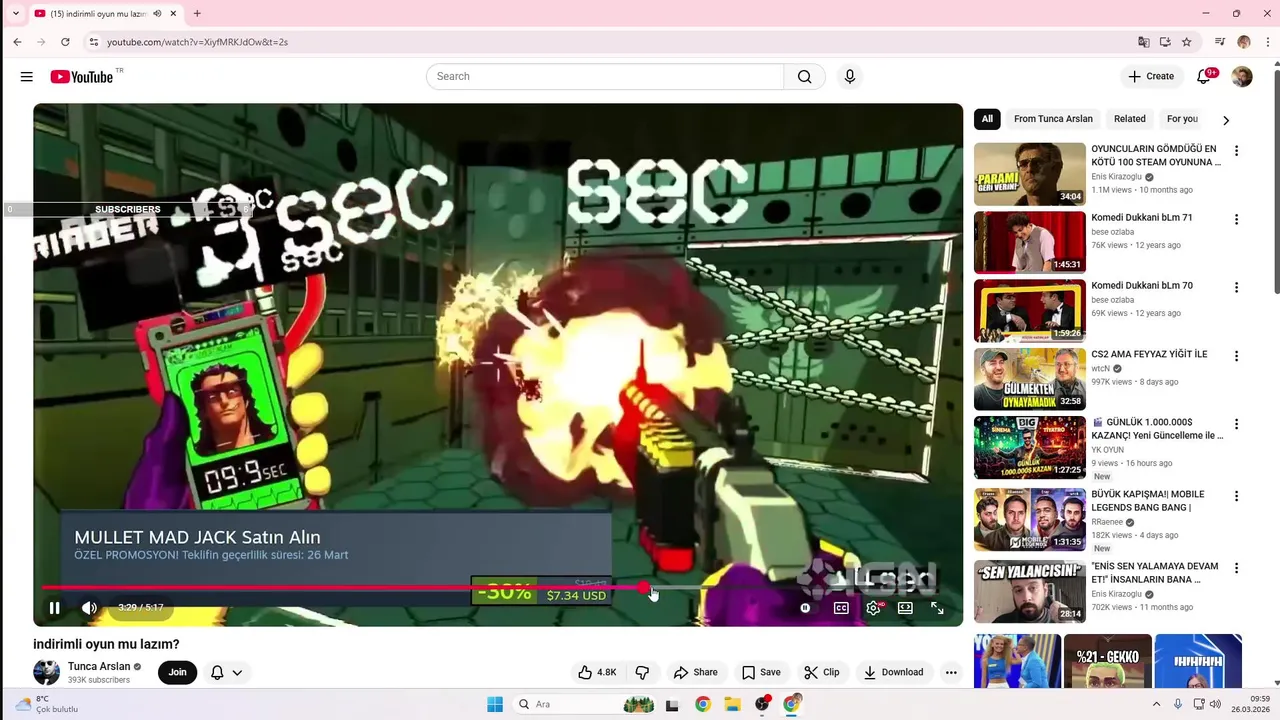Screen dimensions: 1280x720
Task: Open Komedi Dukkani bLm 71 video title
Action: tap(1141, 218)
